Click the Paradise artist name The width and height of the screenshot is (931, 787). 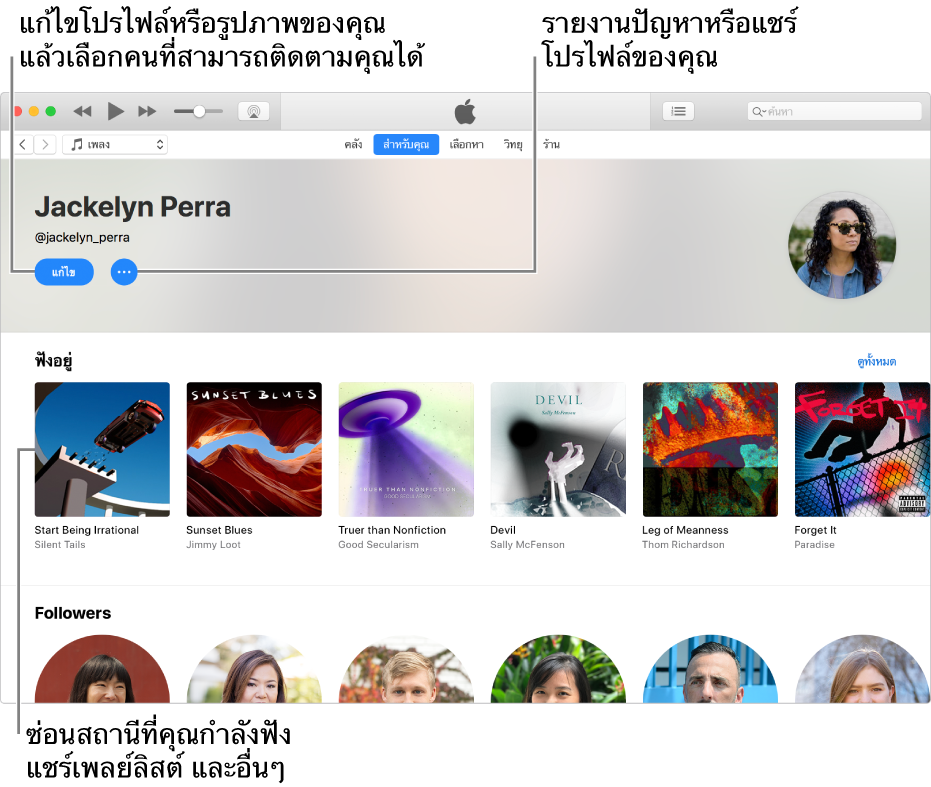pyautogui.click(x=815, y=545)
